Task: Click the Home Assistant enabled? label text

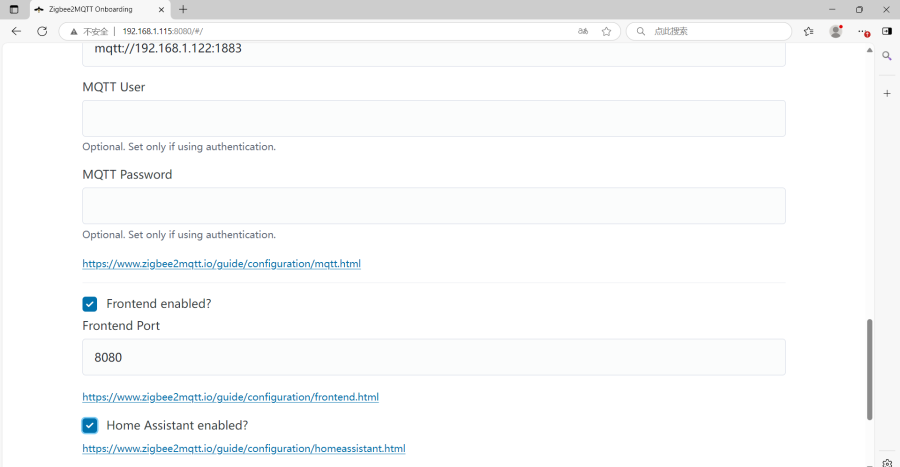Action: pos(177,425)
